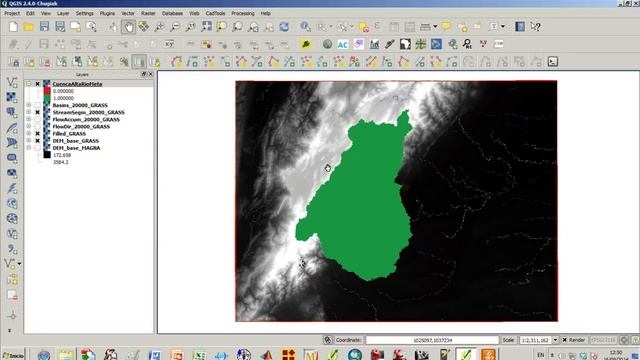Open the Python console icon

pos(553,62)
